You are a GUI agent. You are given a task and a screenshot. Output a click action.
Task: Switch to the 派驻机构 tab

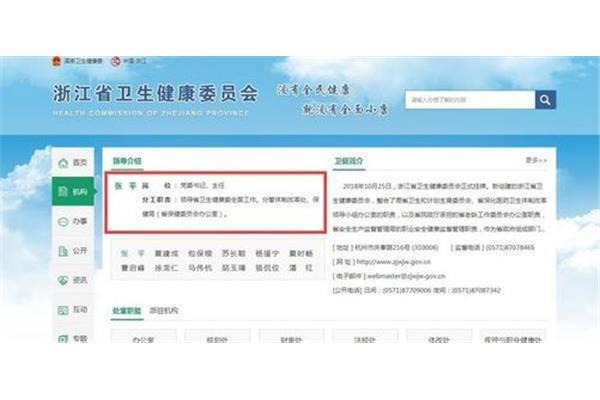click(x=164, y=310)
